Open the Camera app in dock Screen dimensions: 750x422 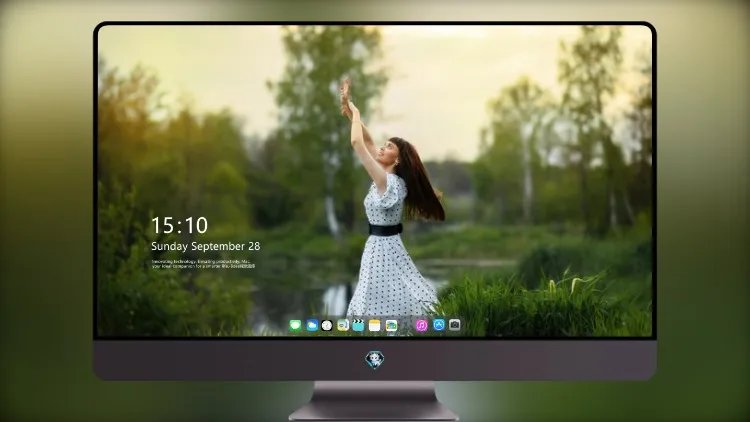point(455,325)
